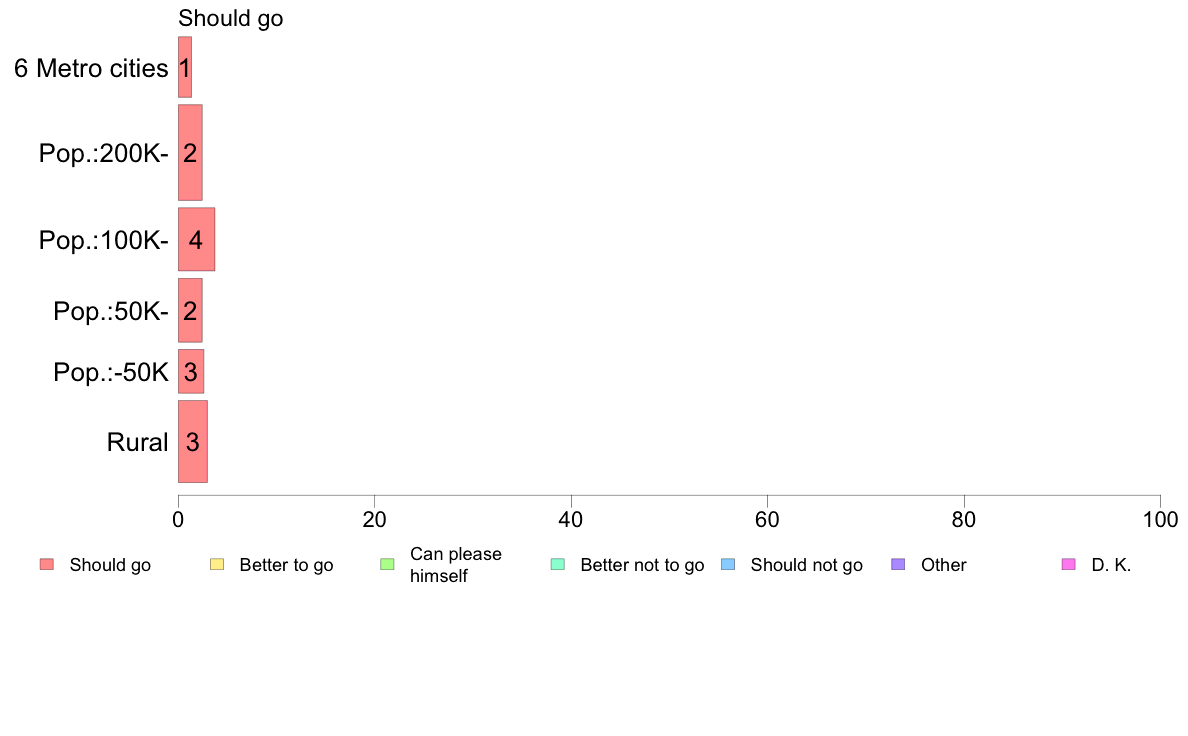
Task: Select the Pop.:200K- bar showing 2
Action: [190, 152]
